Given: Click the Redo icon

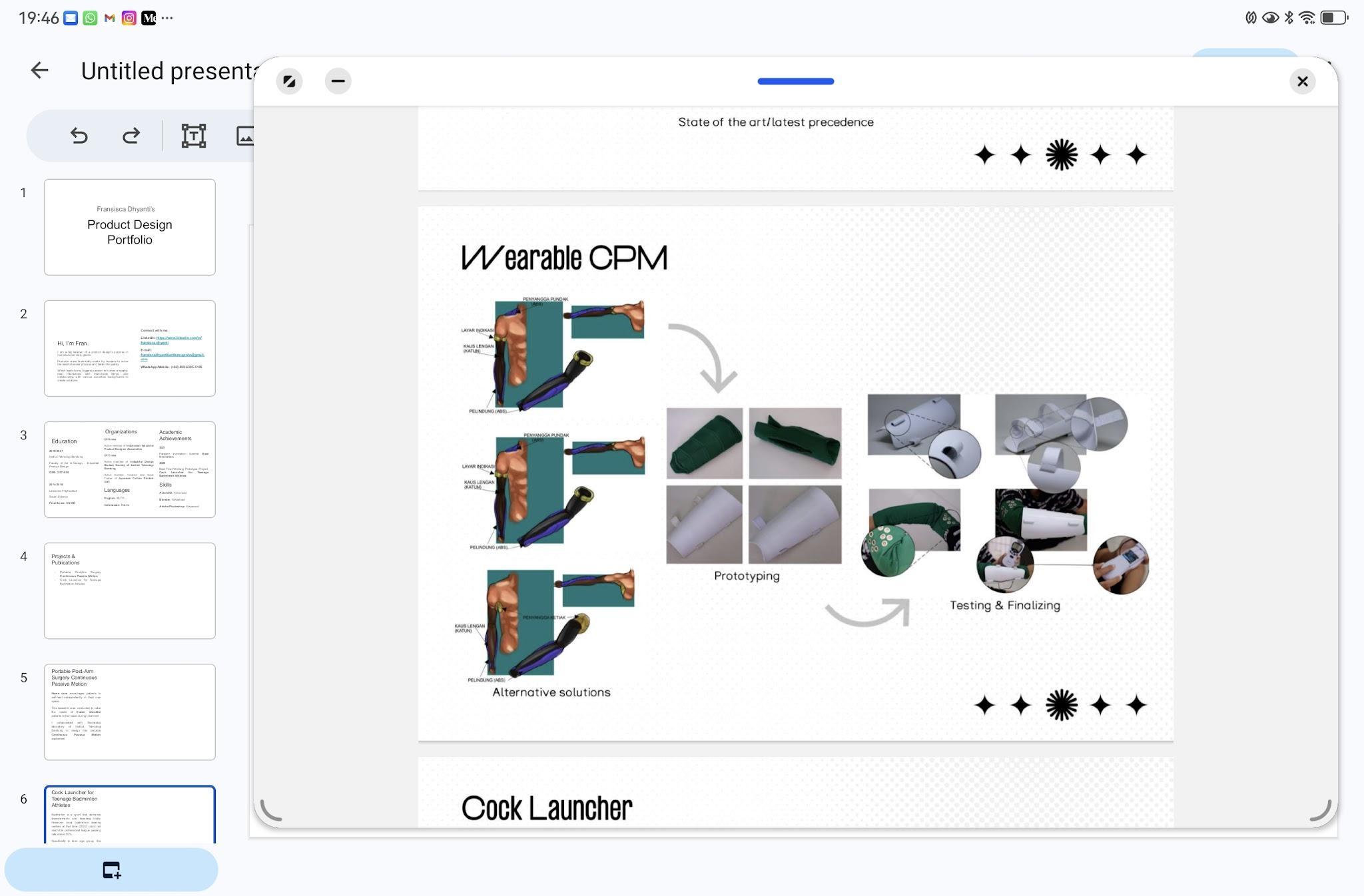Looking at the screenshot, I should pos(131,136).
